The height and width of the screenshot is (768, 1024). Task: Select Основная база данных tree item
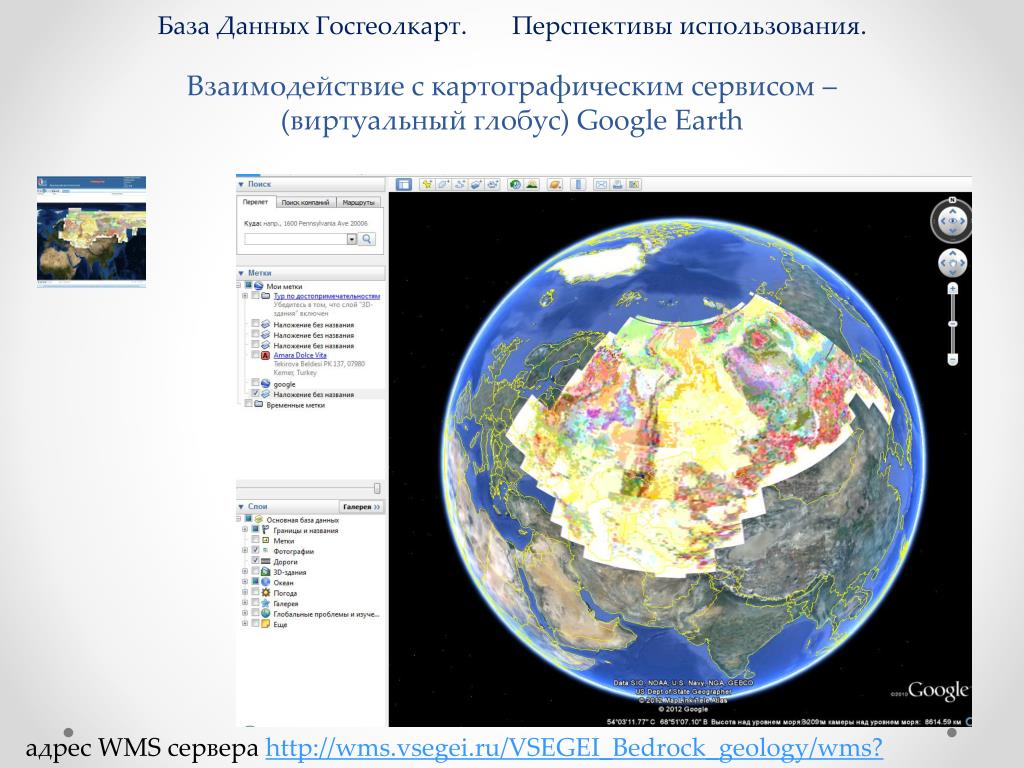(x=302, y=520)
